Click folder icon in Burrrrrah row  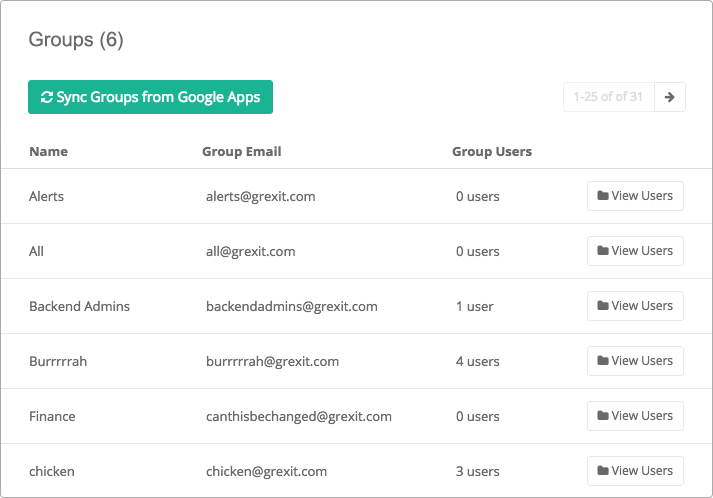603,361
